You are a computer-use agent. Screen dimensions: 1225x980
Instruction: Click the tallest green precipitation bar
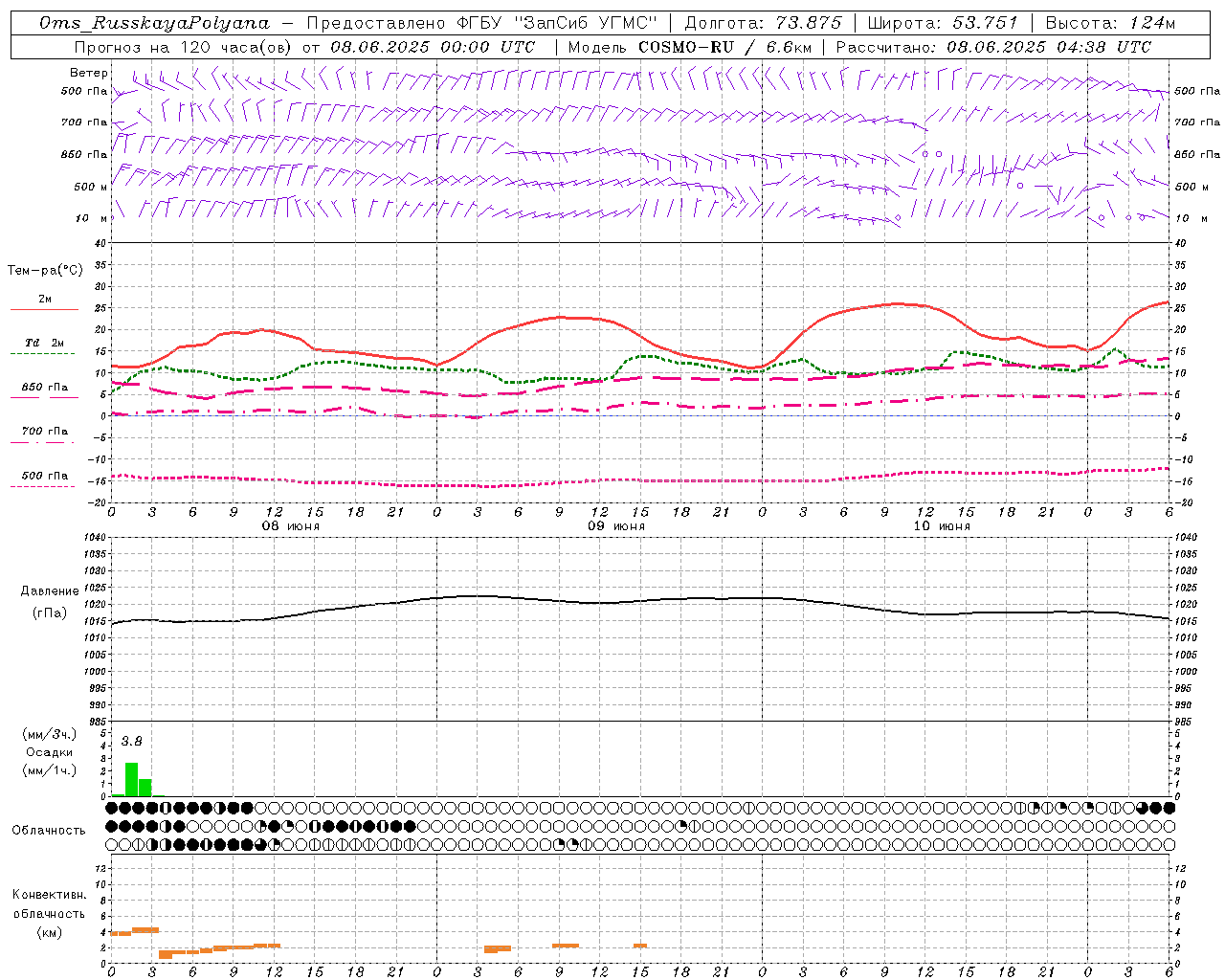click(x=132, y=779)
